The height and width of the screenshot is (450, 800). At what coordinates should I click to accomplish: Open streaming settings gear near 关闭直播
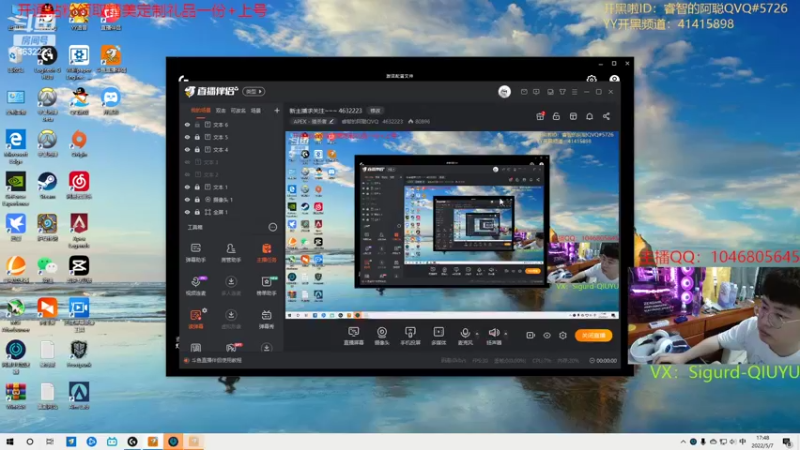(563, 335)
